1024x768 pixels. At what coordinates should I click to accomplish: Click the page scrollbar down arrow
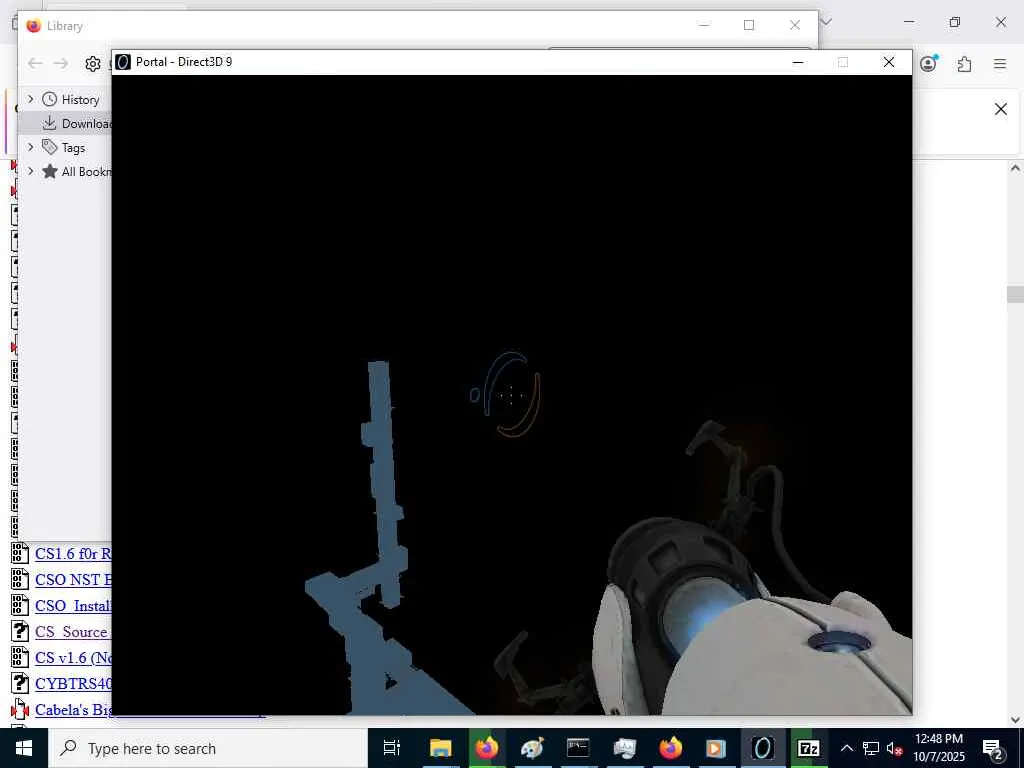point(1015,720)
